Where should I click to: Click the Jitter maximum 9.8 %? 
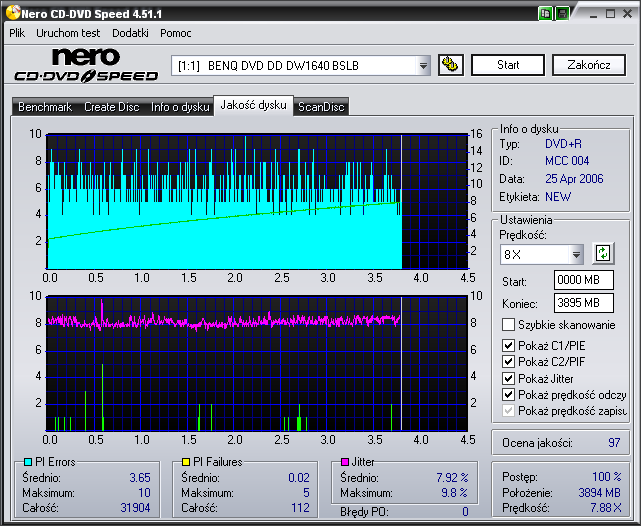point(455,493)
